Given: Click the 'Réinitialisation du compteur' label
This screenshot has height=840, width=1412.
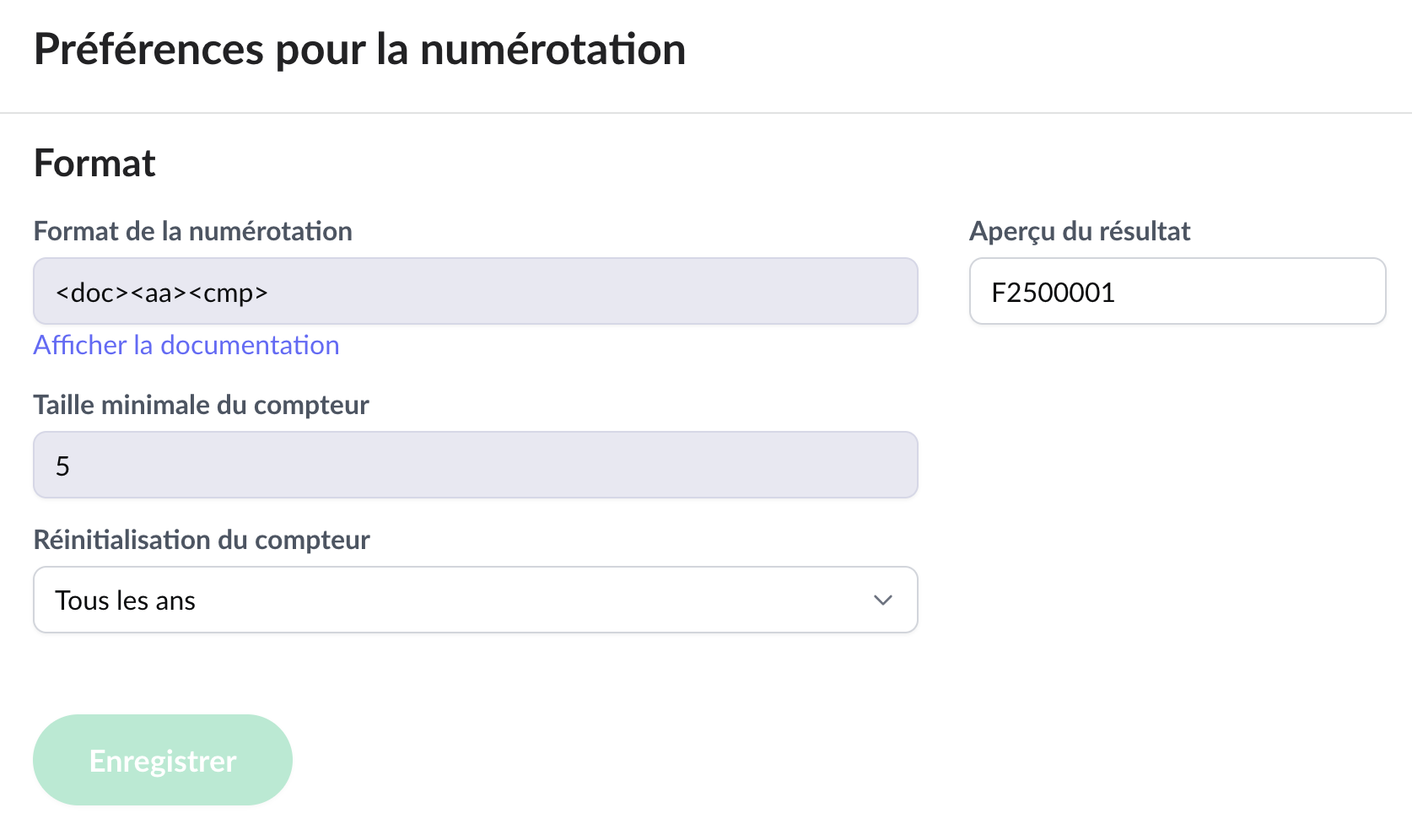Looking at the screenshot, I should pyautogui.click(x=202, y=540).
